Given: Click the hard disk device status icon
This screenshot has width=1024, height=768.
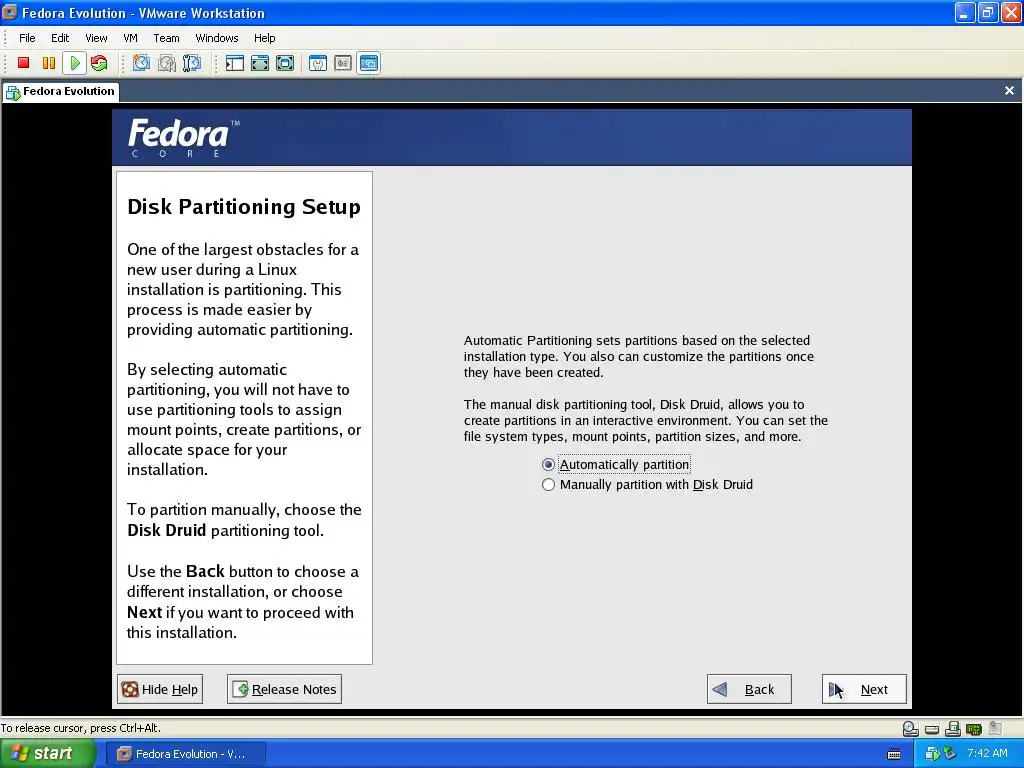Looking at the screenshot, I should (932, 729).
